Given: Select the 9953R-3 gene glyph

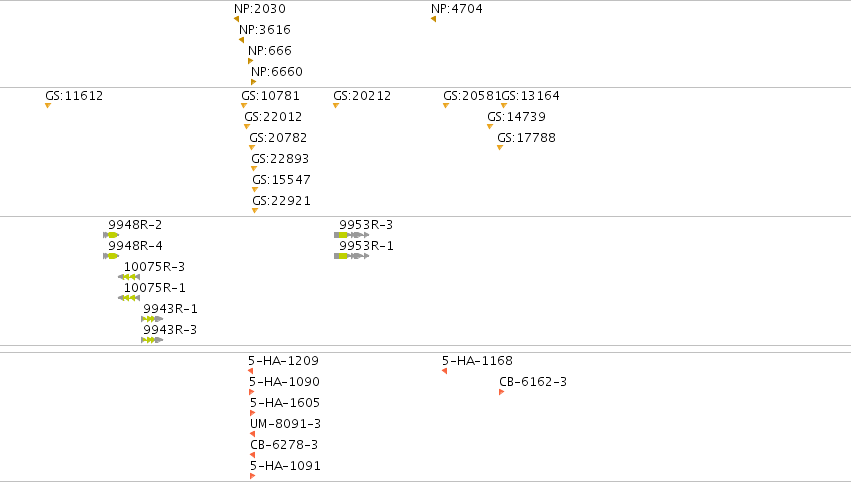Looking at the screenshot, I should [352, 235].
